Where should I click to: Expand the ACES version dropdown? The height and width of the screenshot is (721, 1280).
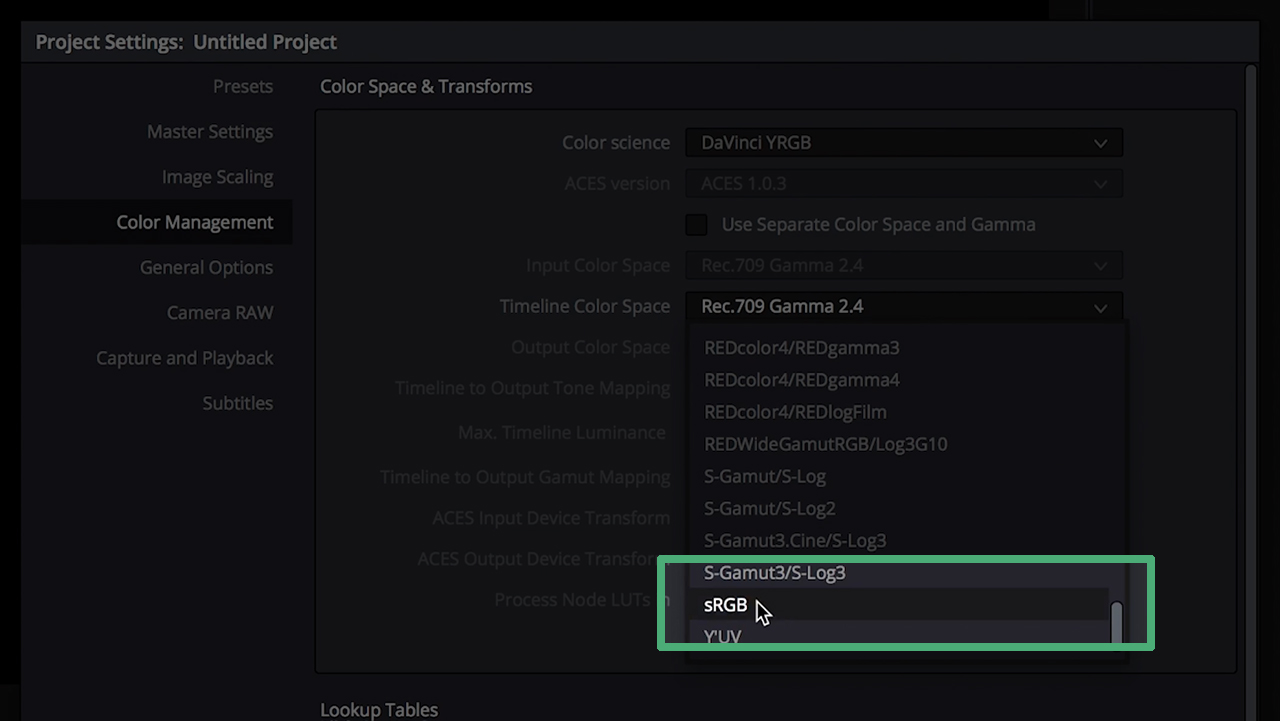tap(903, 183)
